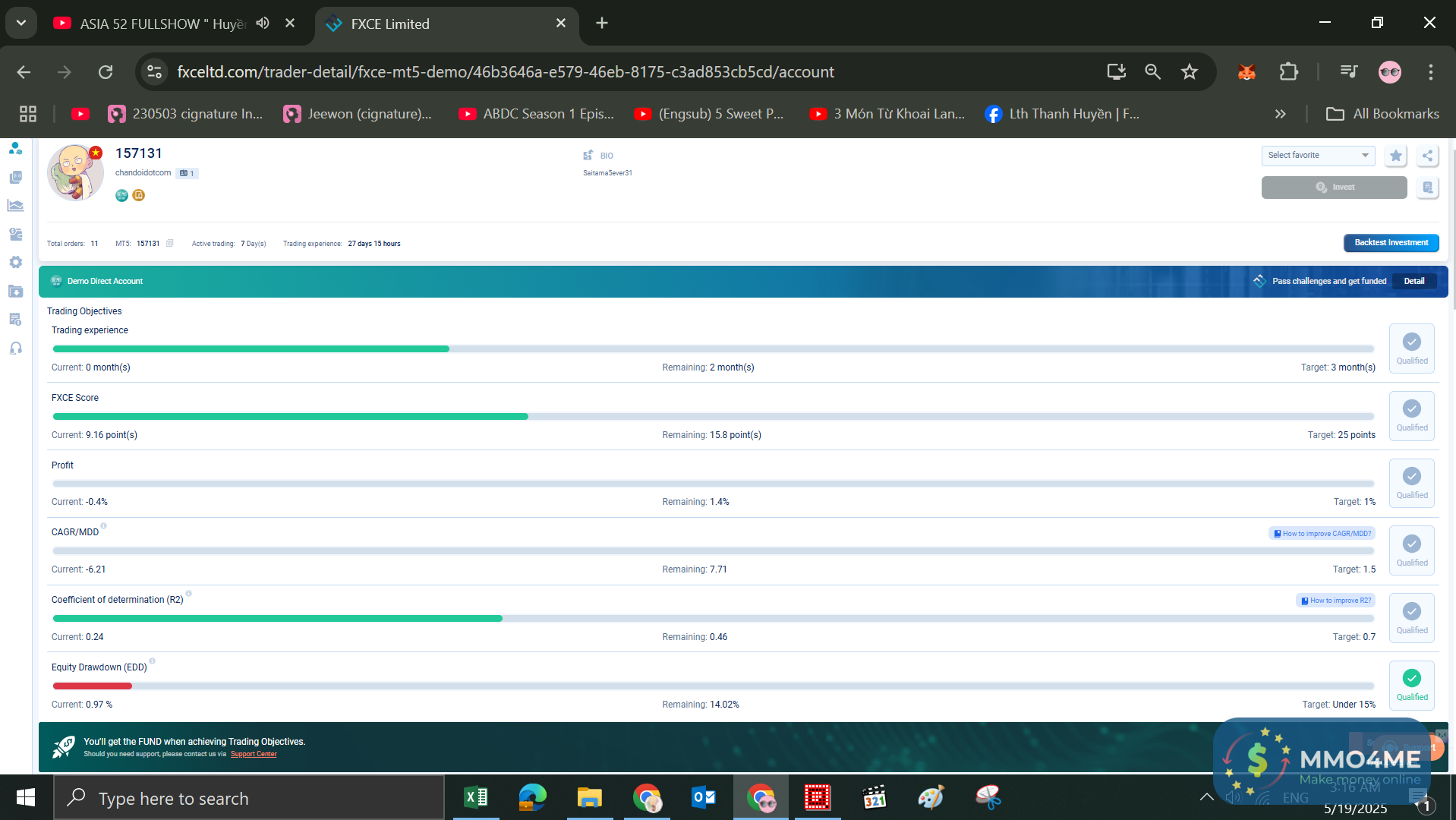1456x820 pixels.
Task: Click the MetaMask fox extension icon
Action: click(1246, 72)
